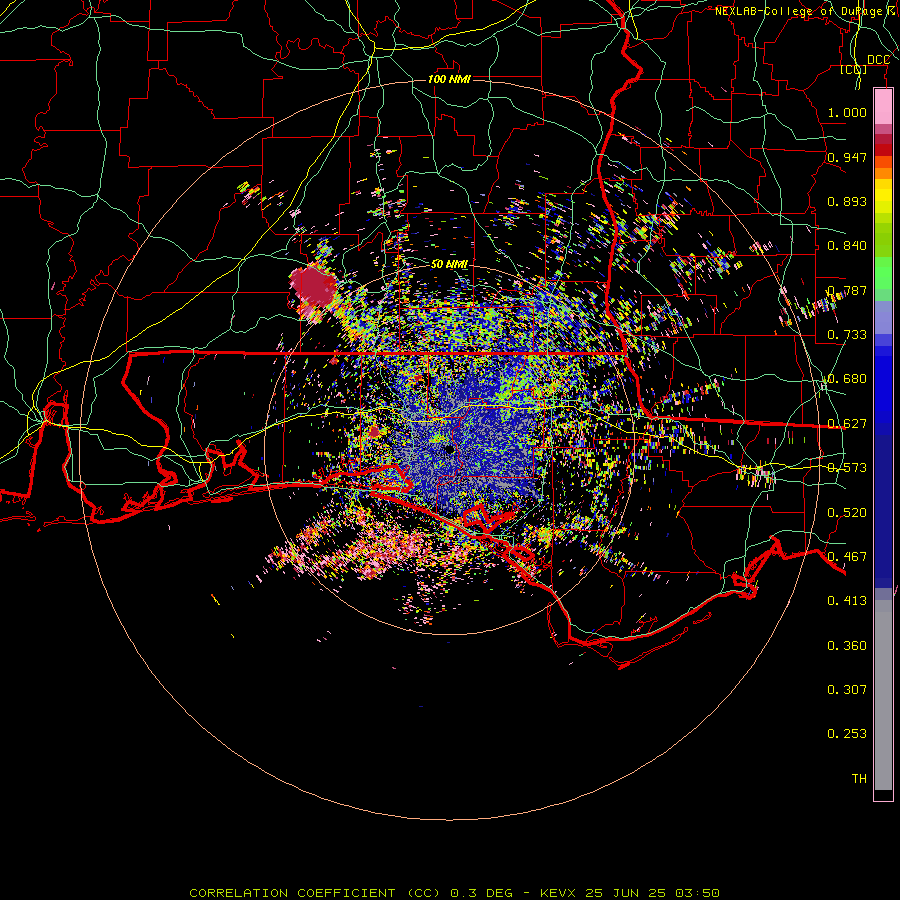
Task: Click the 0.893 scale label
Action: pyautogui.click(x=847, y=201)
